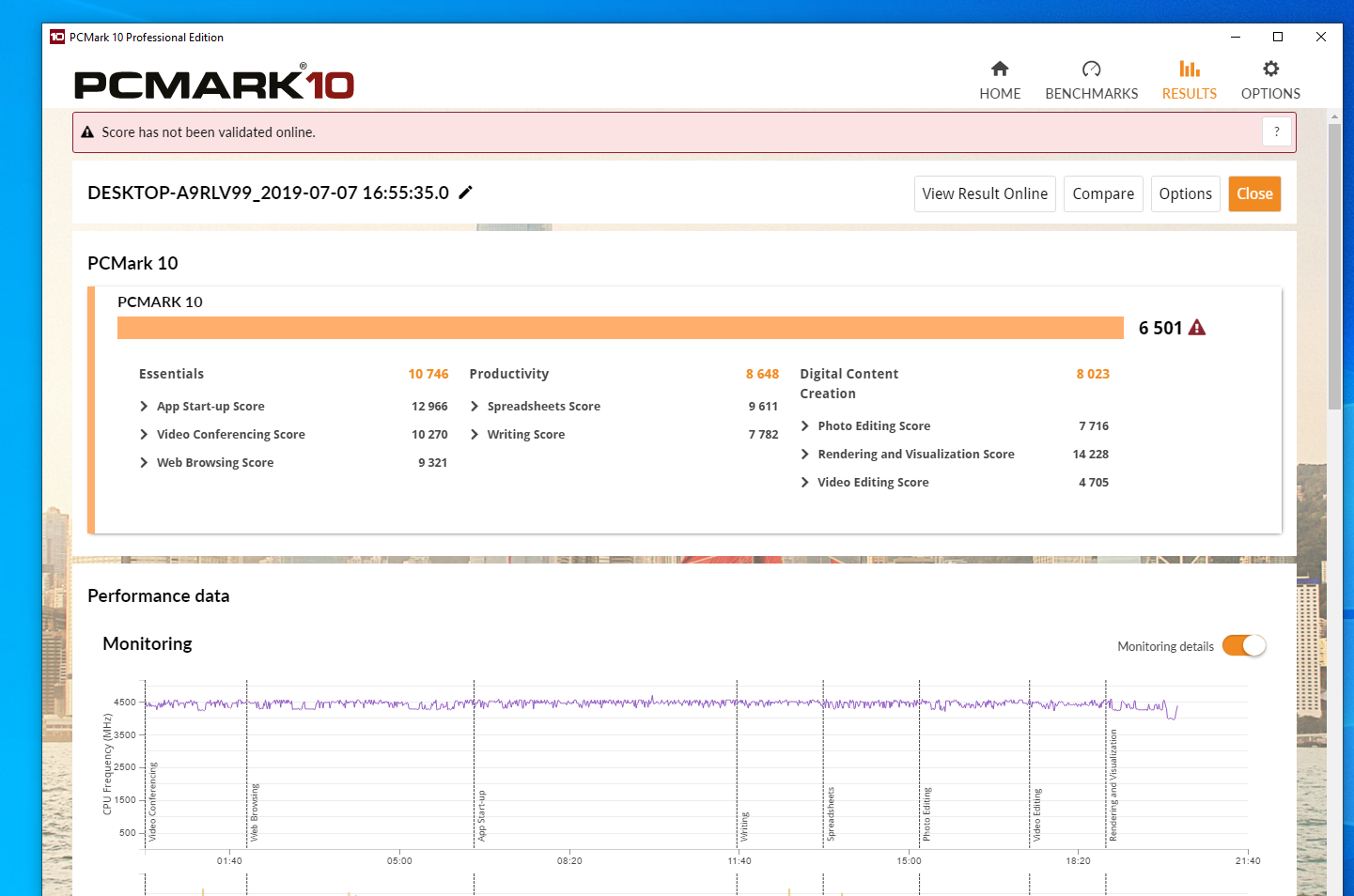Click the Productivity heading

pyautogui.click(x=509, y=374)
